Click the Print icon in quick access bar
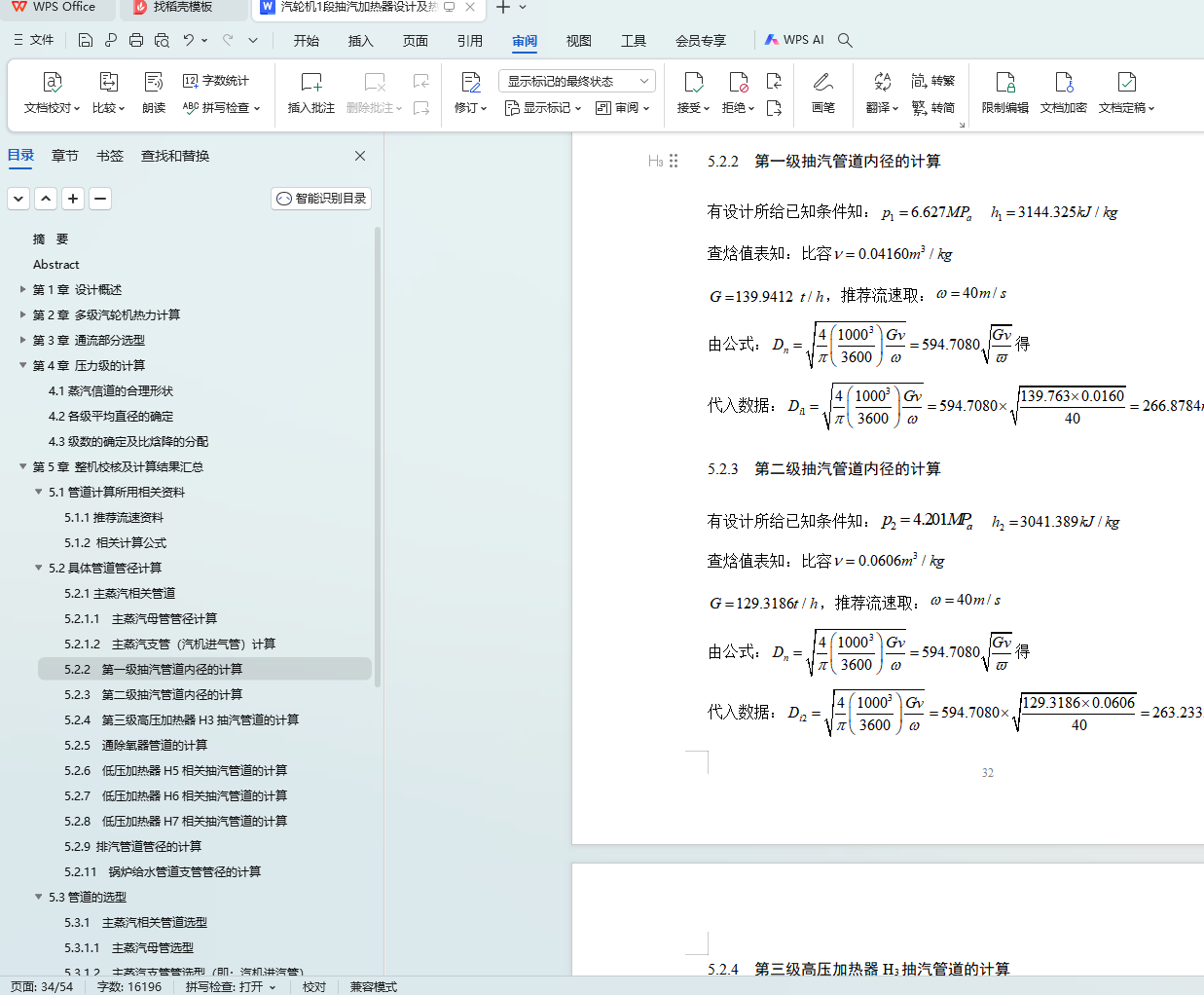This screenshot has height=995, width=1204. (x=136, y=40)
